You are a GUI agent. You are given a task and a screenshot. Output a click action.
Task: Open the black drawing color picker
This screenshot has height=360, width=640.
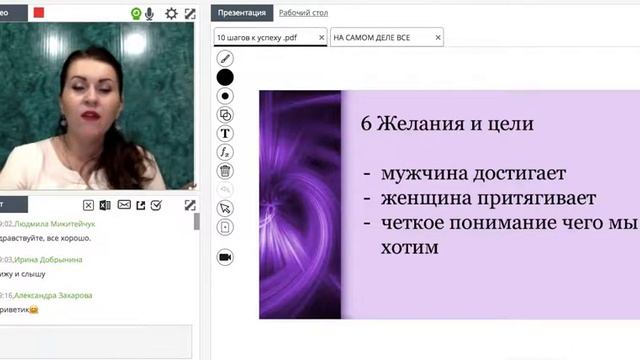pos(225,77)
